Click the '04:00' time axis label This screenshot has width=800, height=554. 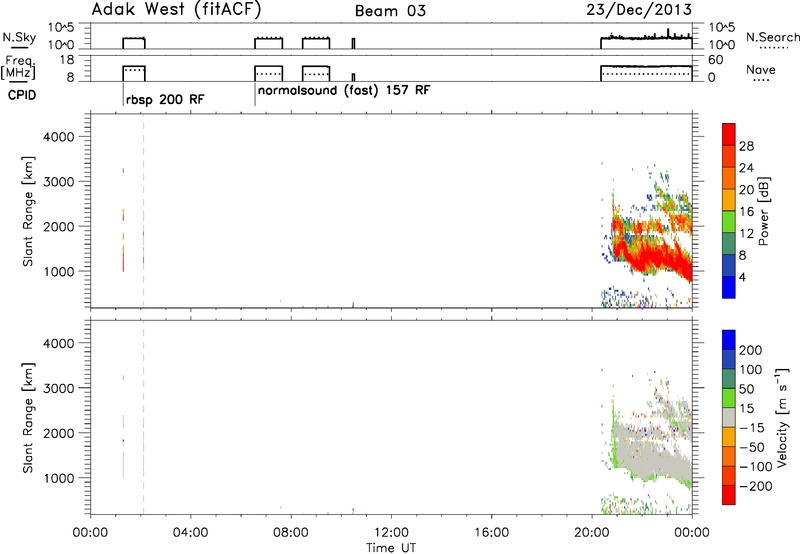pos(190,533)
